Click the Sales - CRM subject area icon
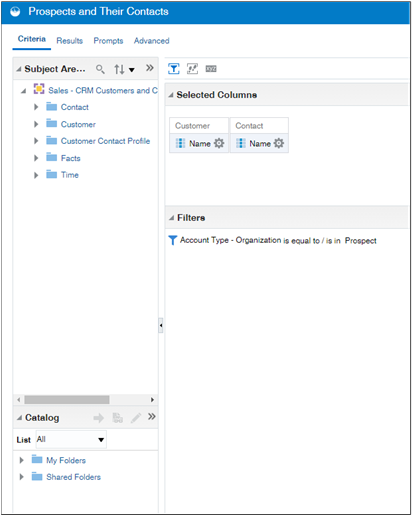 (x=39, y=89)
